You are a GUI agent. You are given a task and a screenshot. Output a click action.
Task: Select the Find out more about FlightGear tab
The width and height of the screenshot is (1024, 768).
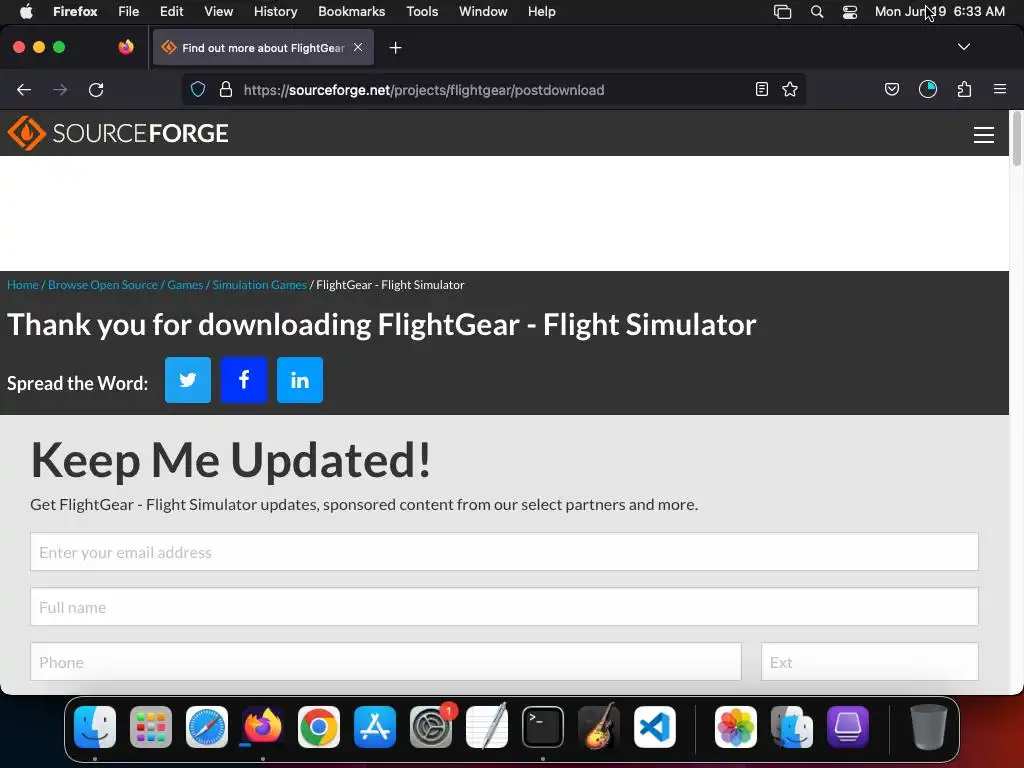click(263, 47)
